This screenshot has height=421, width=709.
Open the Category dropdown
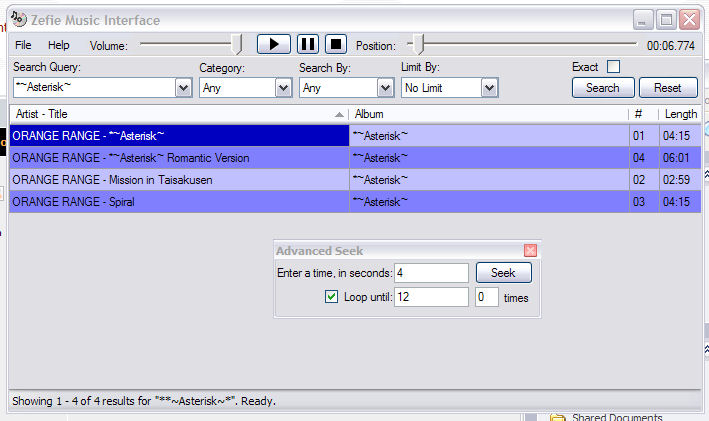(282, 88)
